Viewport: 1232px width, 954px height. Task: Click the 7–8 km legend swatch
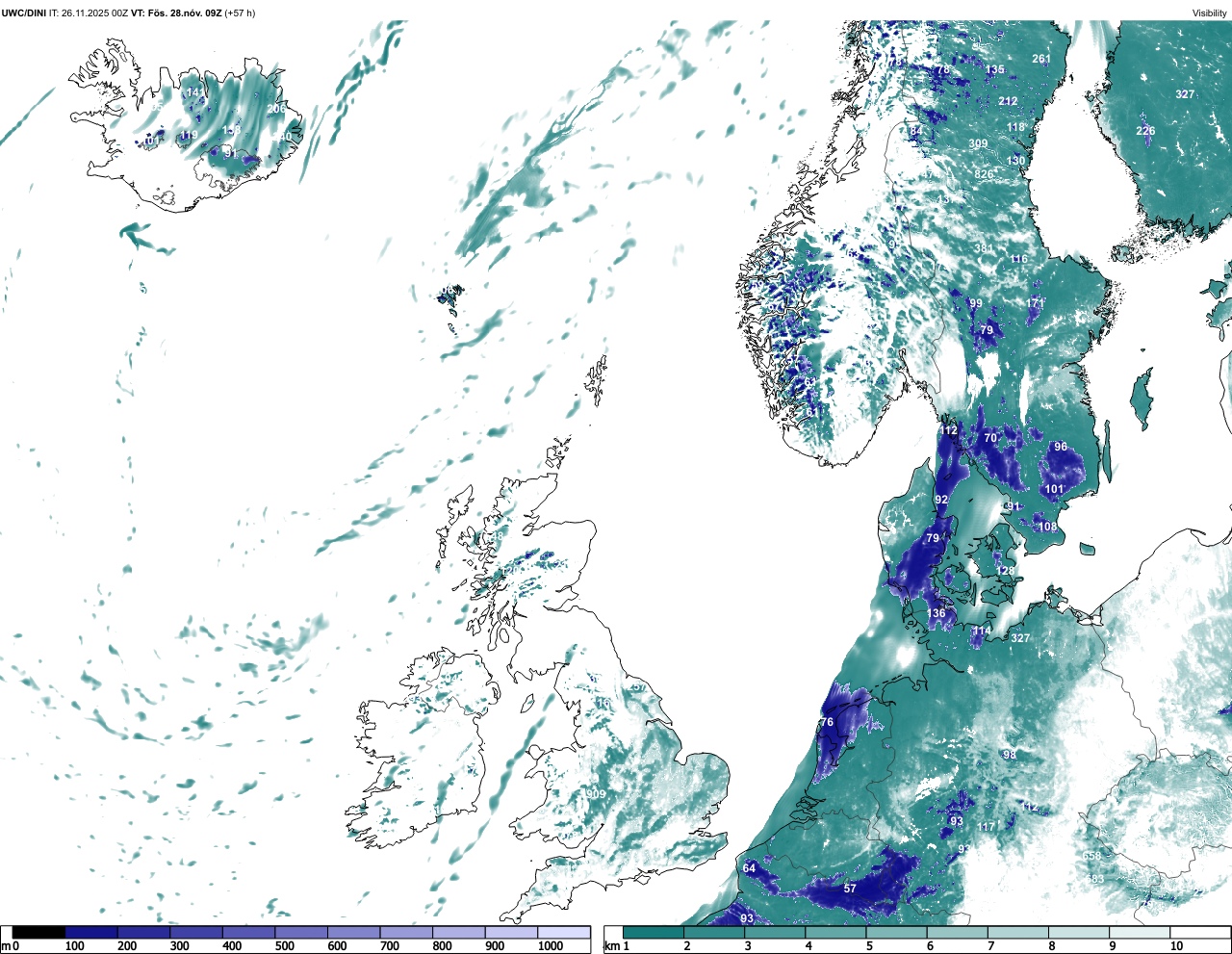click(1018, 933)
